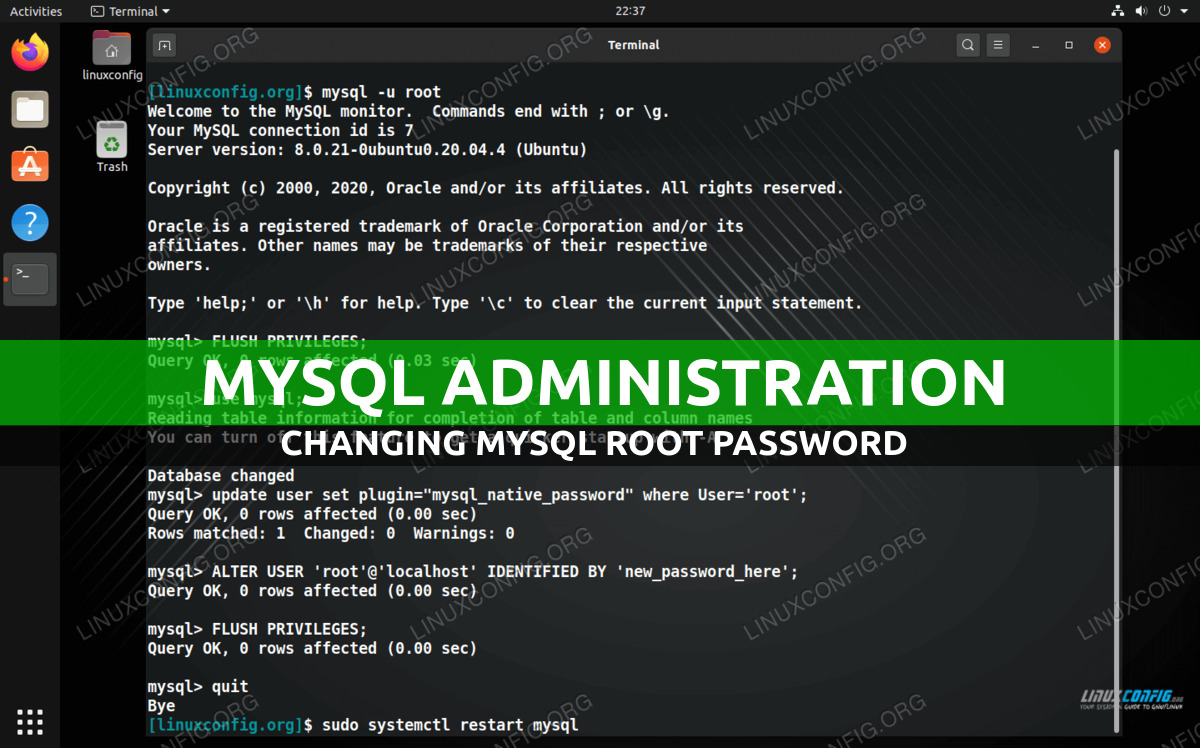
Task: Show Applications grid in dock
Action: coord(30,721)
